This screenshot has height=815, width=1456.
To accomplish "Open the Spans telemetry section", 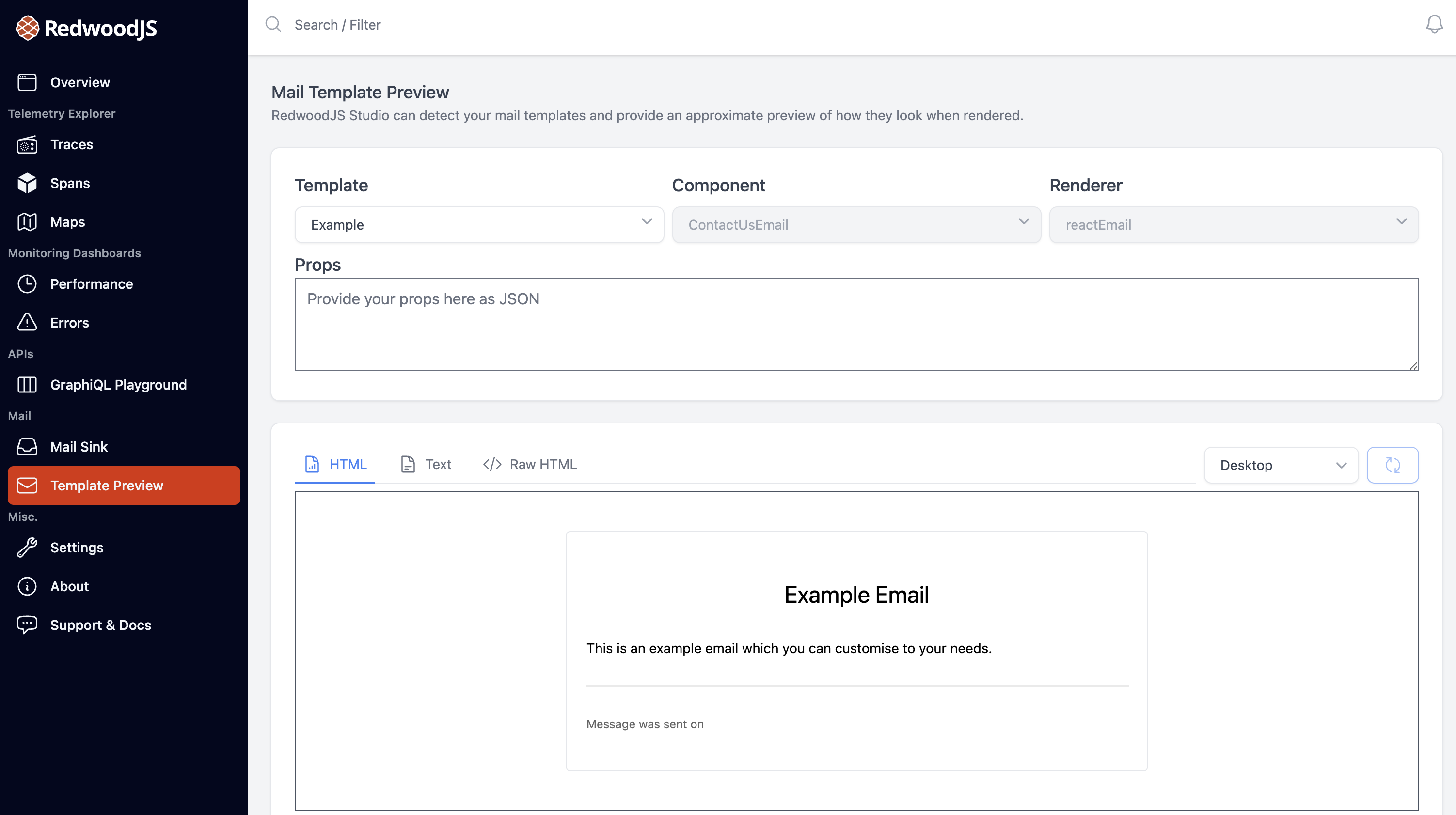I will pos(70,183).
